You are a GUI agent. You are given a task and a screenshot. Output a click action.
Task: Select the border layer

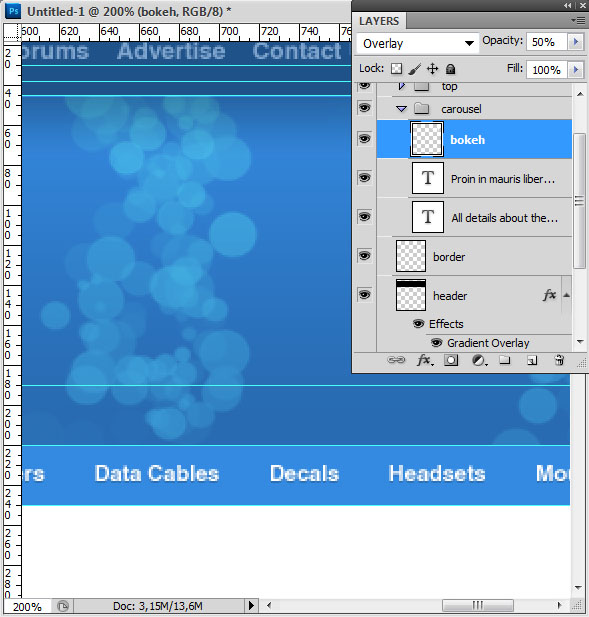[x=474, y=256]
